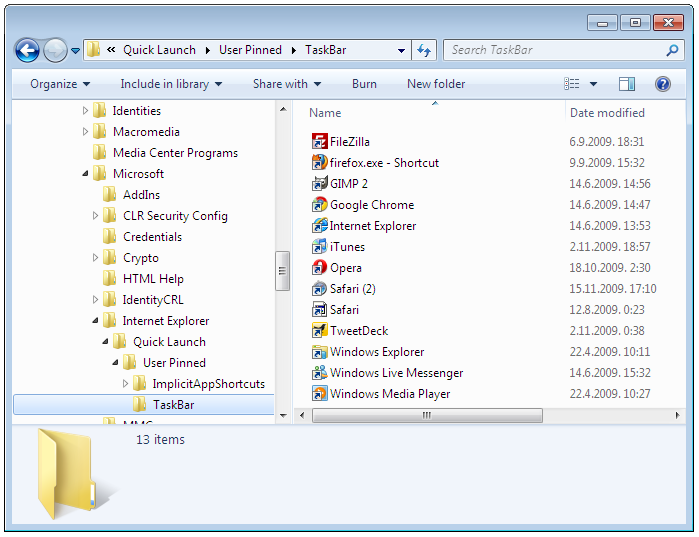The height and width of the screenshot is (537, 699).
Task: Select the GIMP 2 shortcut icon
Action: tap(319, 183)
